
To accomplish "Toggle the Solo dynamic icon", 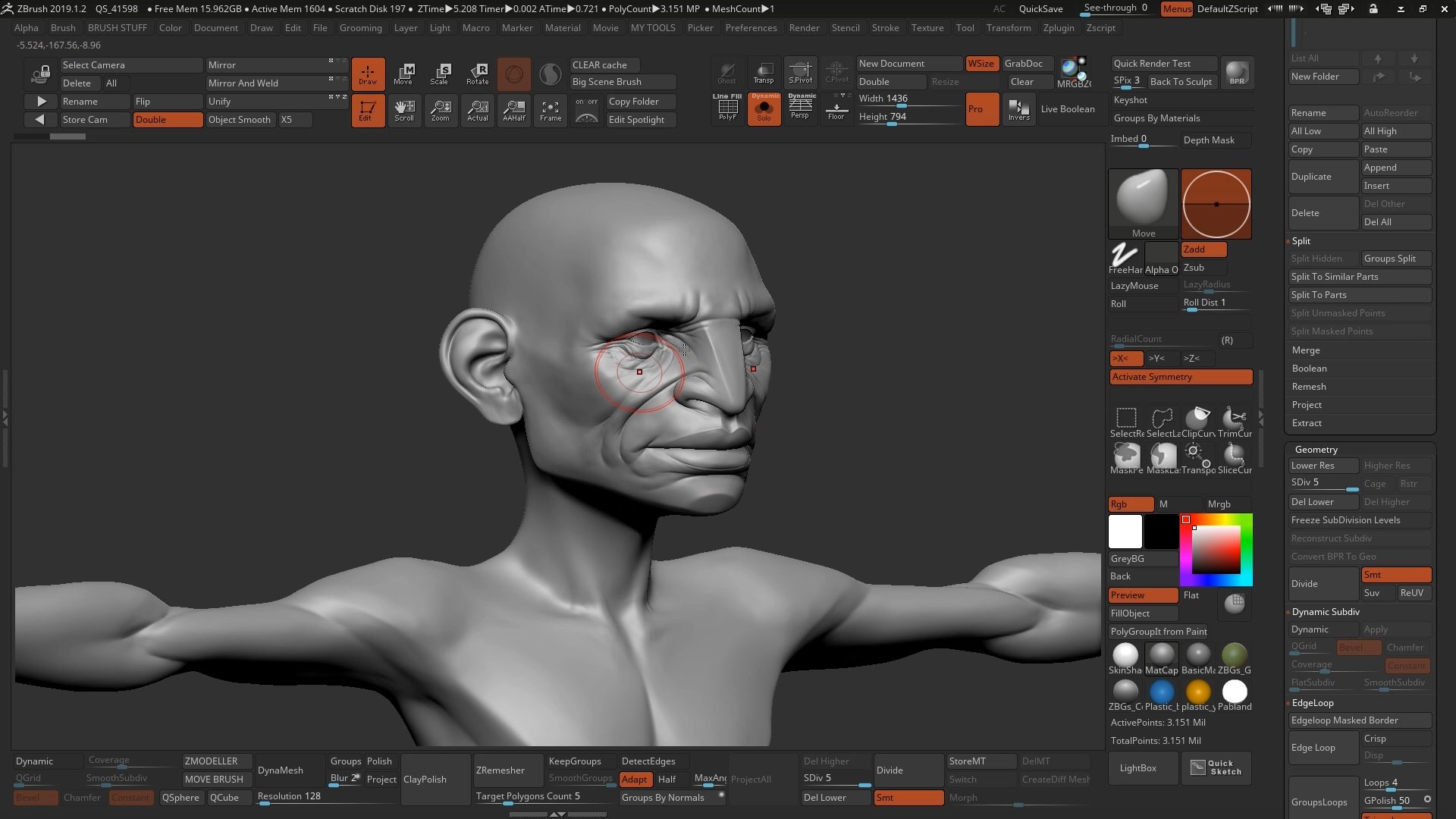I will tap(764, 108).
